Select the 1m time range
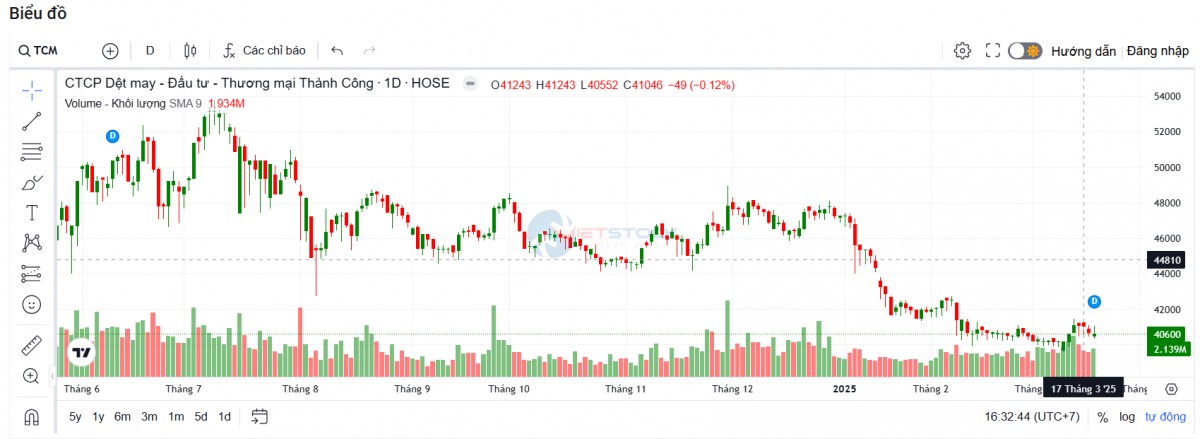 [x=175, y=417]
